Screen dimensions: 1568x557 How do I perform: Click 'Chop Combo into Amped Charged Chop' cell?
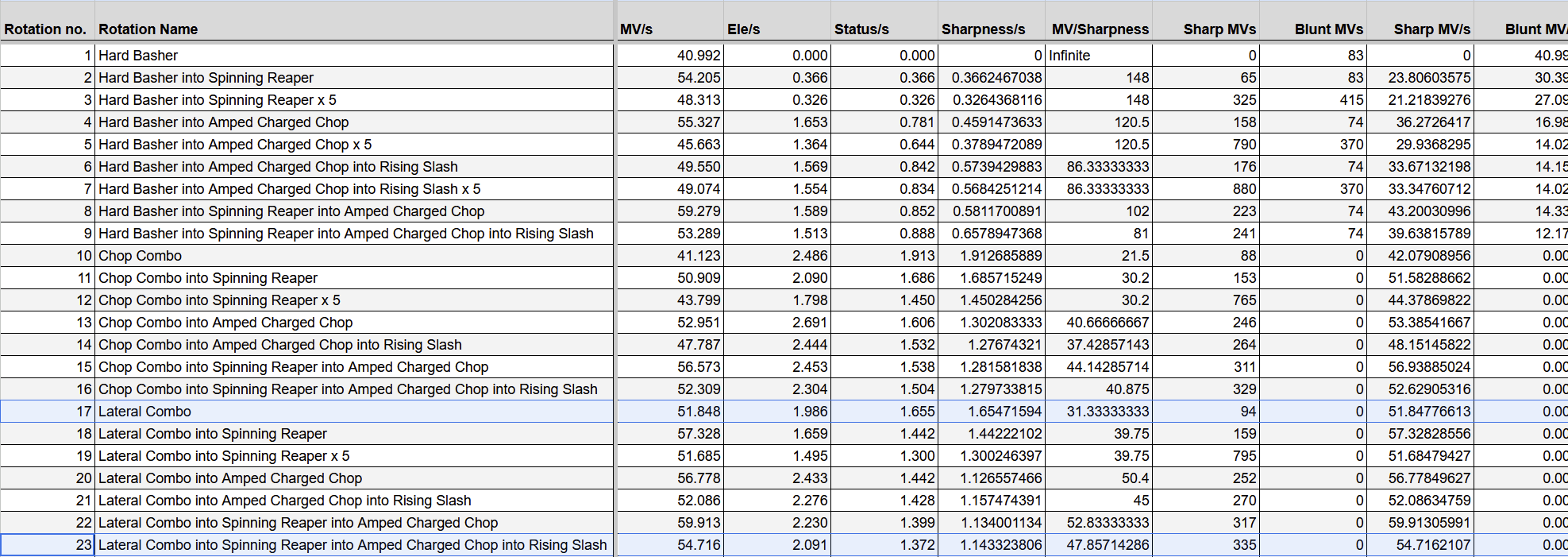(x=354, y=323)
